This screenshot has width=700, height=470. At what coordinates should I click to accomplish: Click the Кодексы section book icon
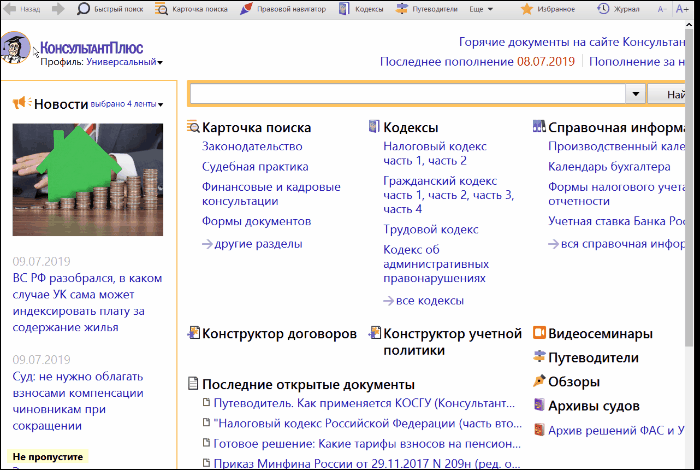374,127
